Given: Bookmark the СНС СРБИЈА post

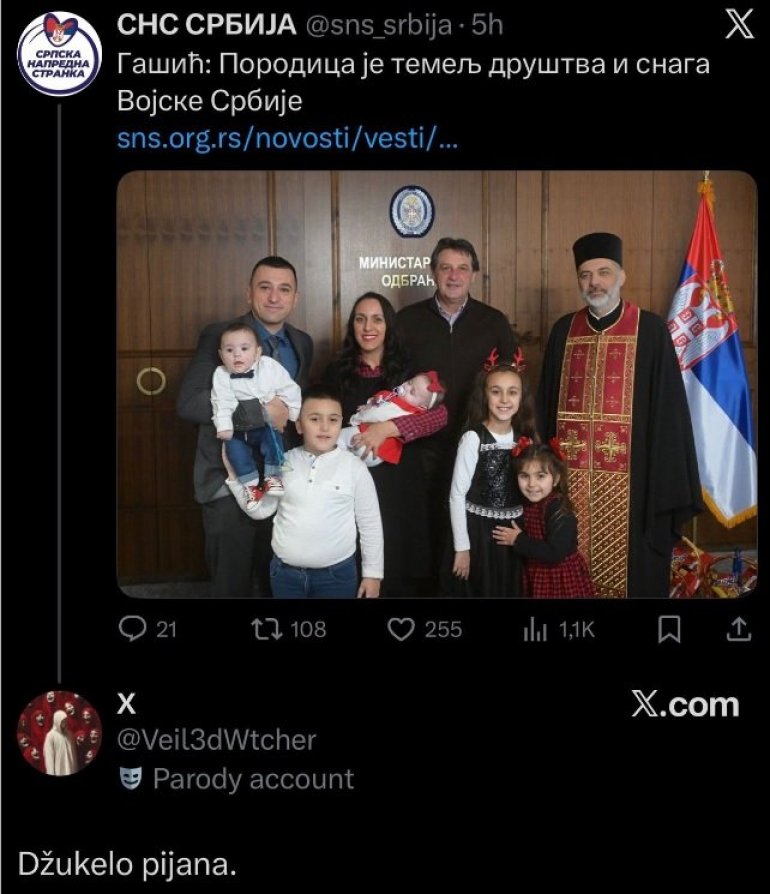Looking at the screenshot, I should [669, 630].
